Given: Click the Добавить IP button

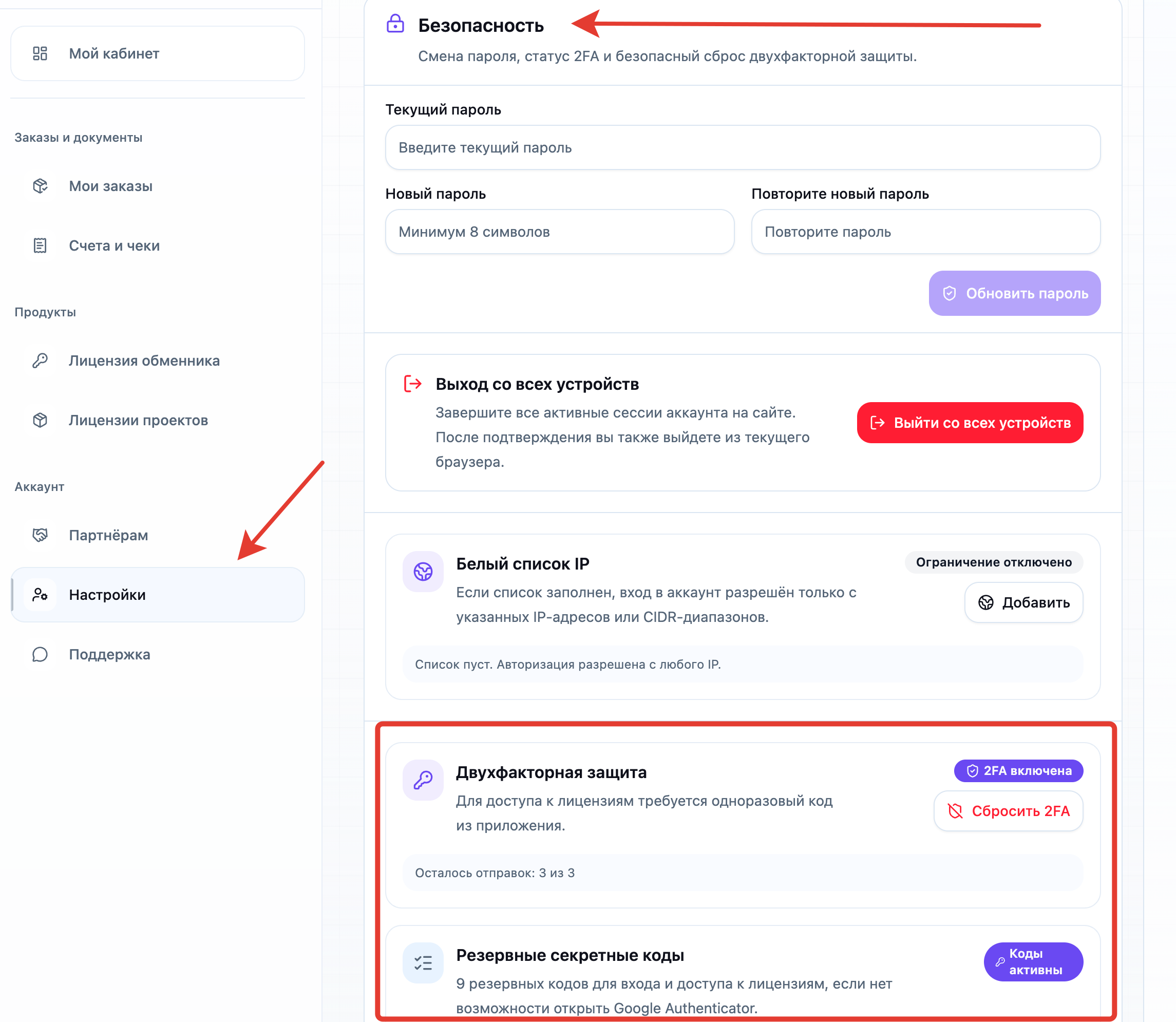Looking at the screenshot, I should pos(1023,602).
